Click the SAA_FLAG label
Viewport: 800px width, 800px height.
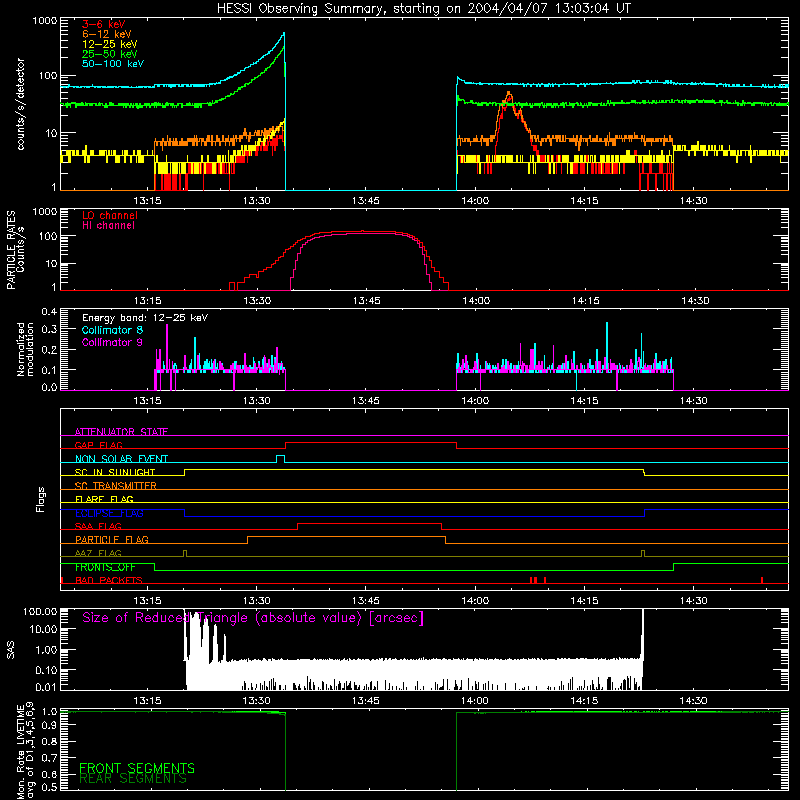coord(98,526)
